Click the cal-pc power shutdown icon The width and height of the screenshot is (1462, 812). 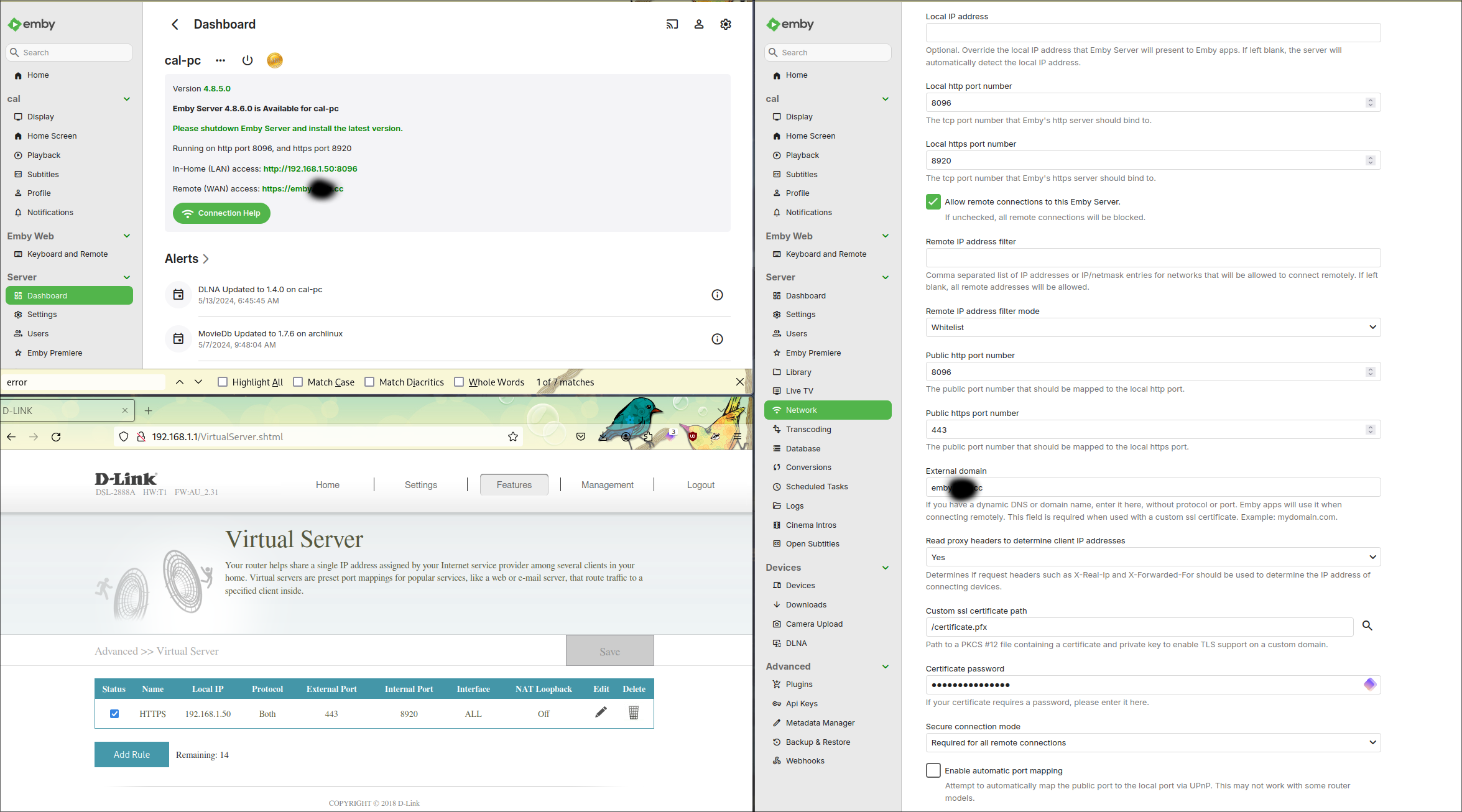click(x=248, y=60)
